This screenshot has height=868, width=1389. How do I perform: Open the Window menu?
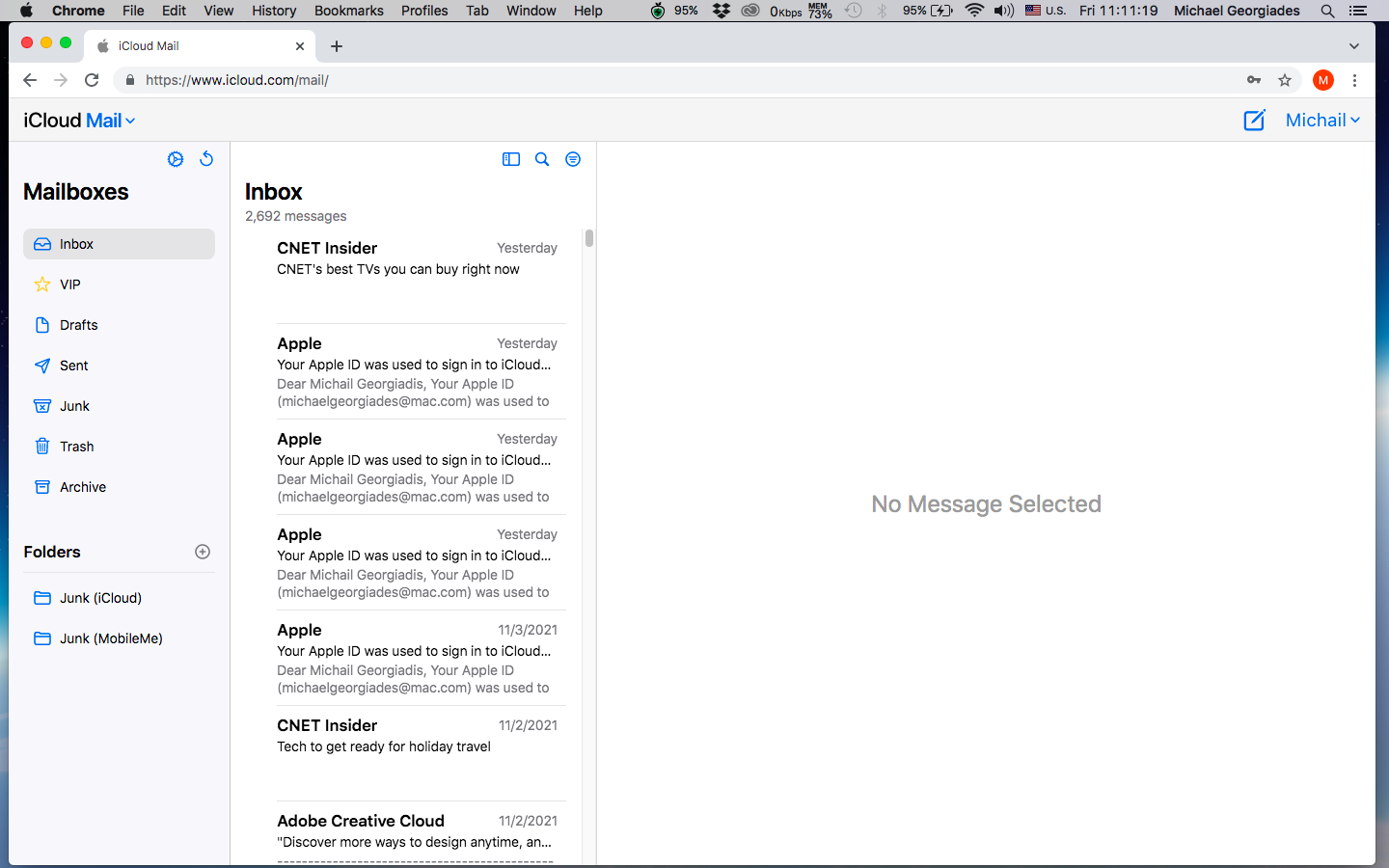[x=531, y=11]
